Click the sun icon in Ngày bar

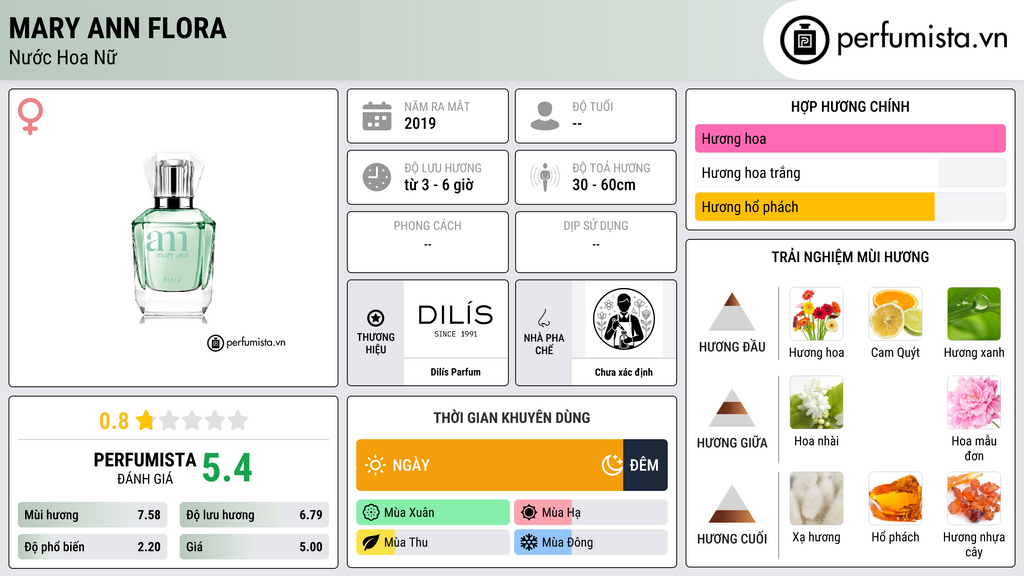pos(375,465)
